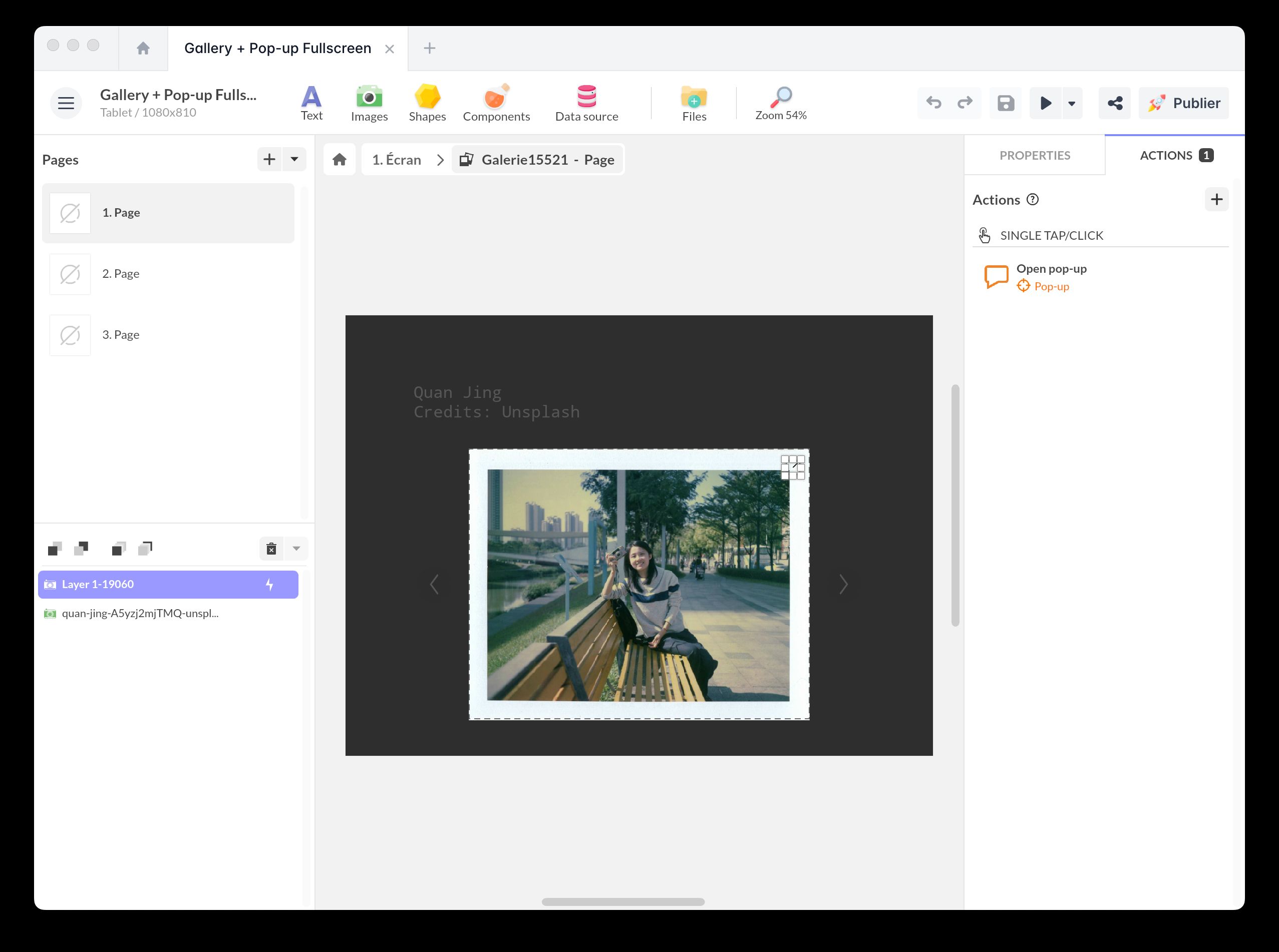Click the Publier button
The height and width of the screenshot is (952, 1279).
pos(1183,103)
